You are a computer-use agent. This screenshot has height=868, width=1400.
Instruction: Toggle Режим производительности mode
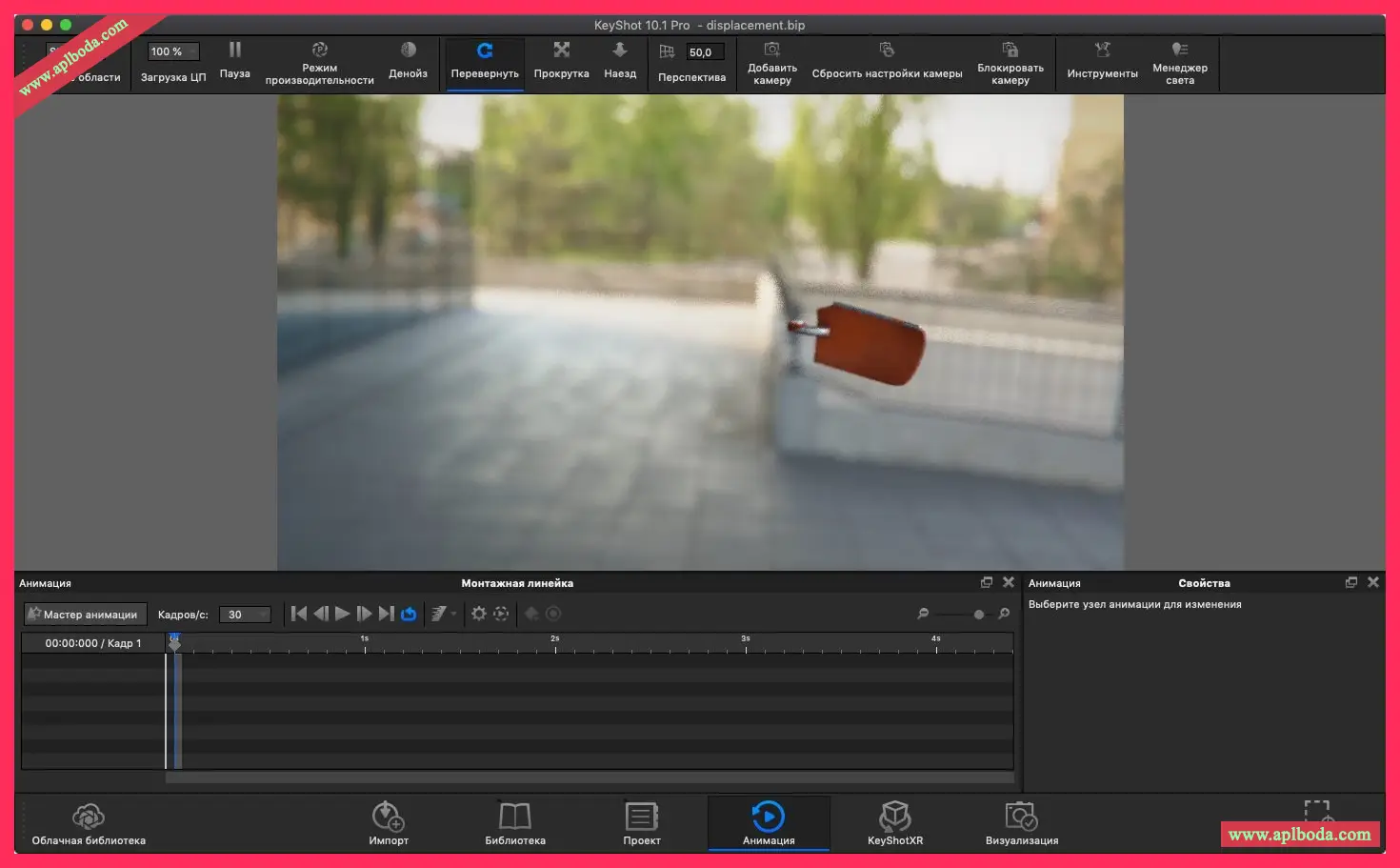319,50
